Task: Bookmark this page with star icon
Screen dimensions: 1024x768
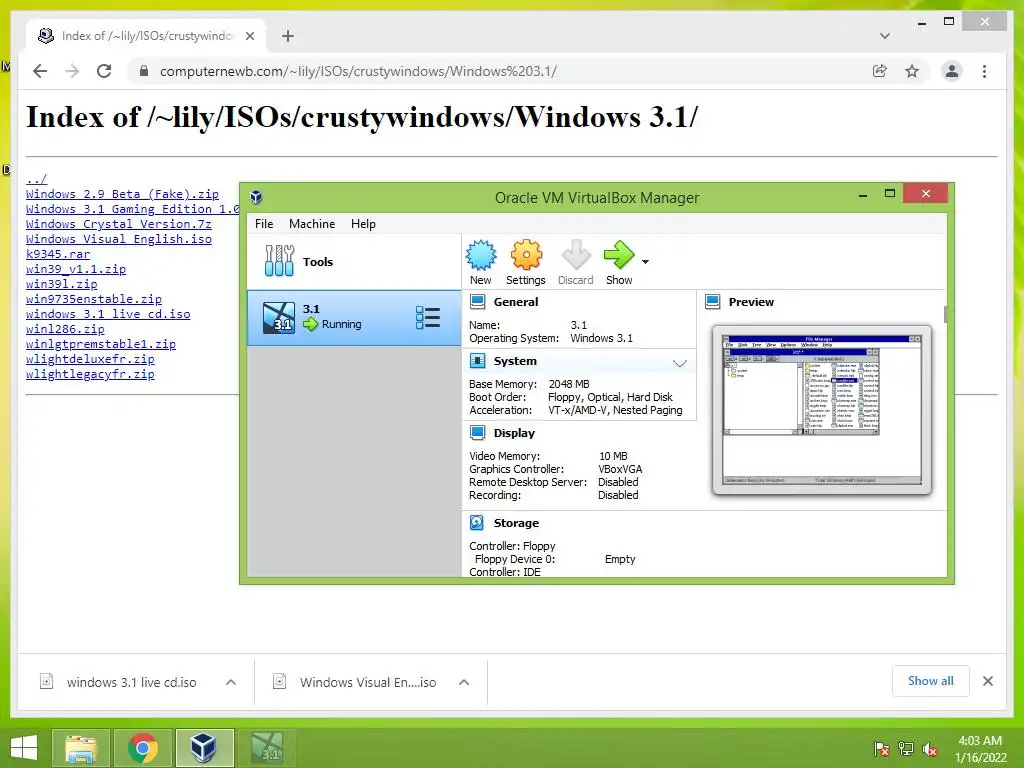Action: (x=912, y=71)
